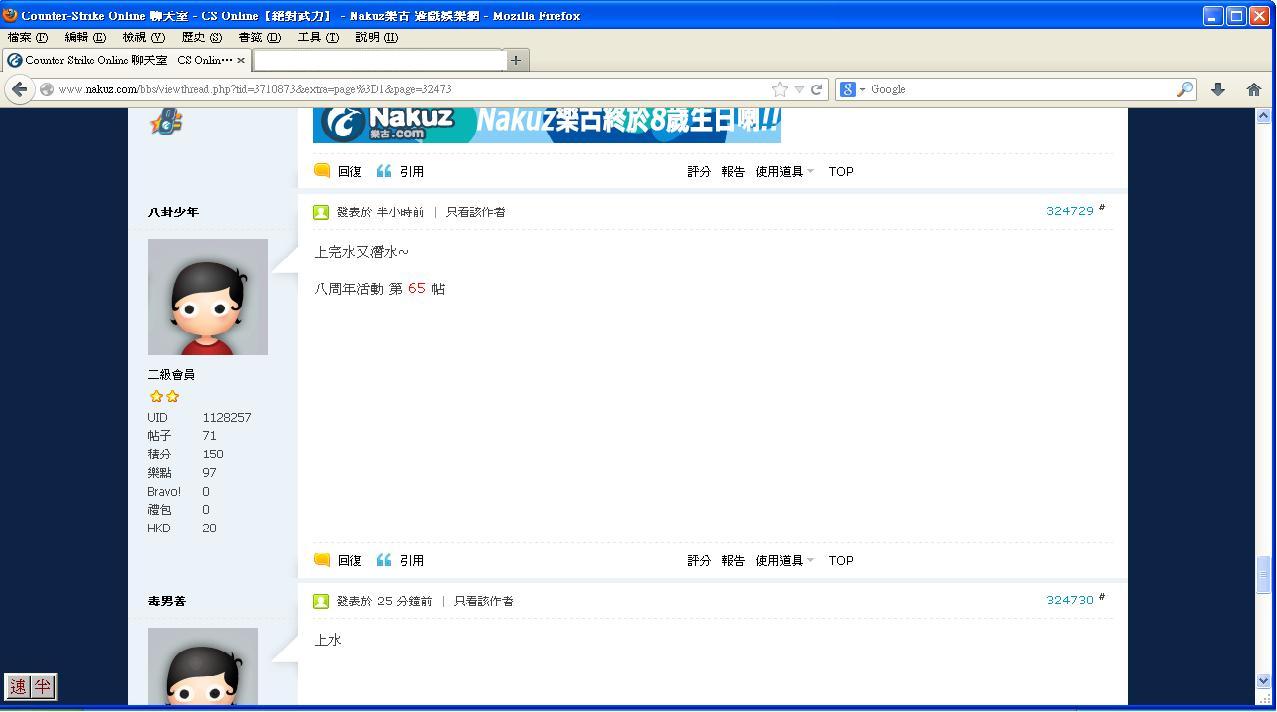
Task: Click the quote icon above post 324729
Action: coord(384,171)
